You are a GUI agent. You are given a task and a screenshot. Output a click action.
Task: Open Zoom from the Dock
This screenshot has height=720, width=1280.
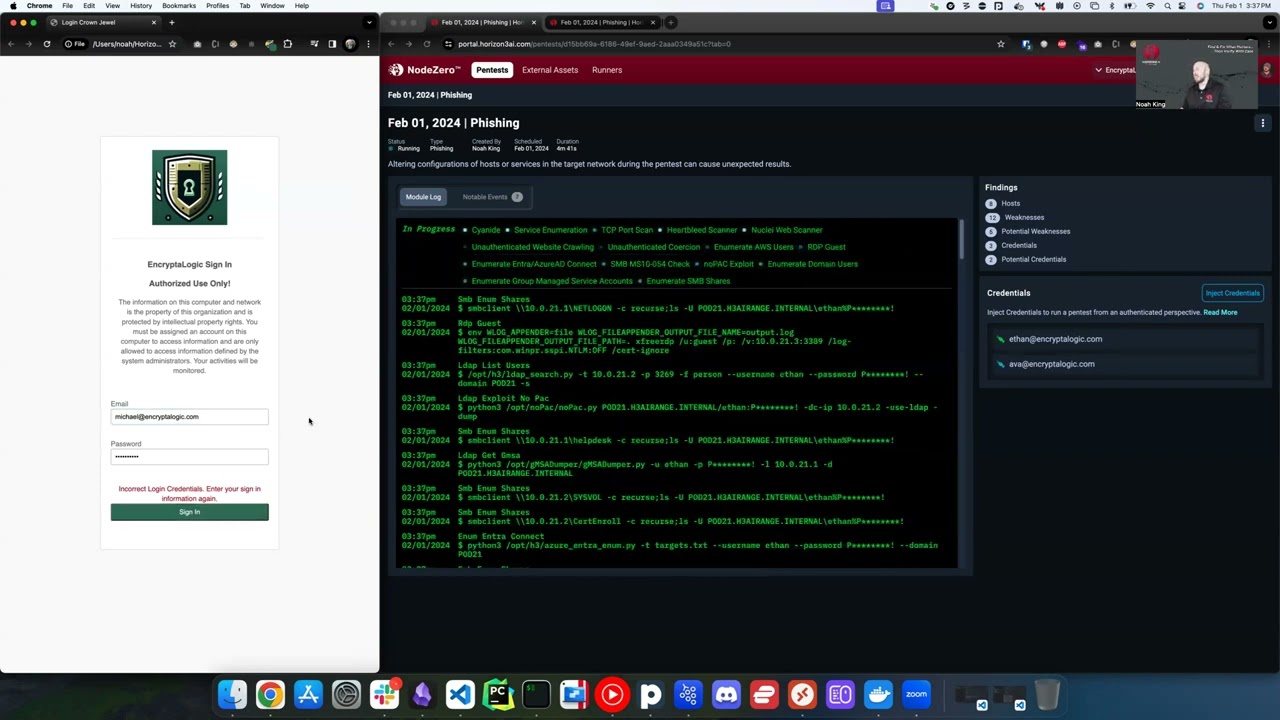916,694
